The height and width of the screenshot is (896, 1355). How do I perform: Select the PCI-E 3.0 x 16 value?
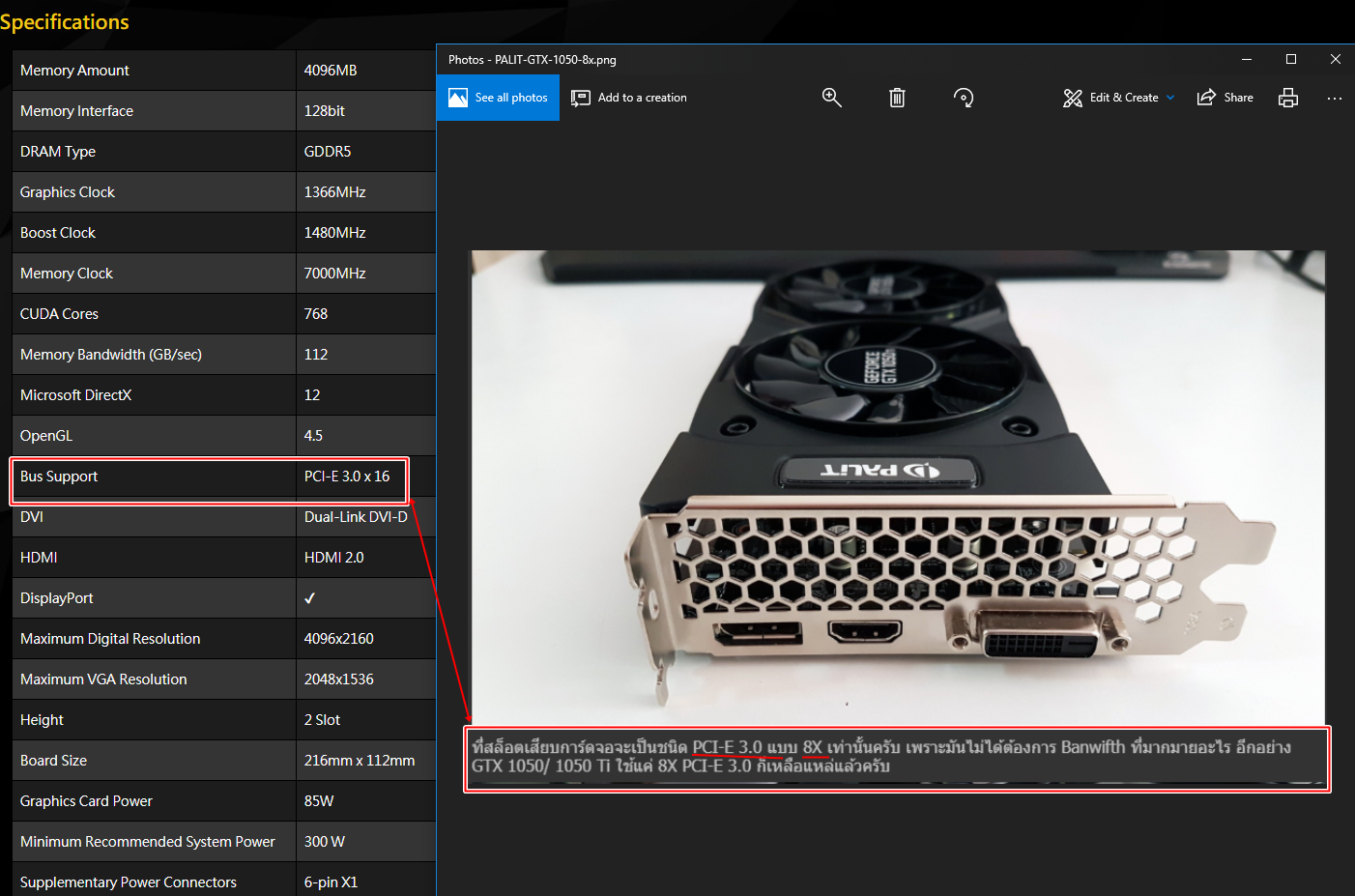(x=347, y=477)
